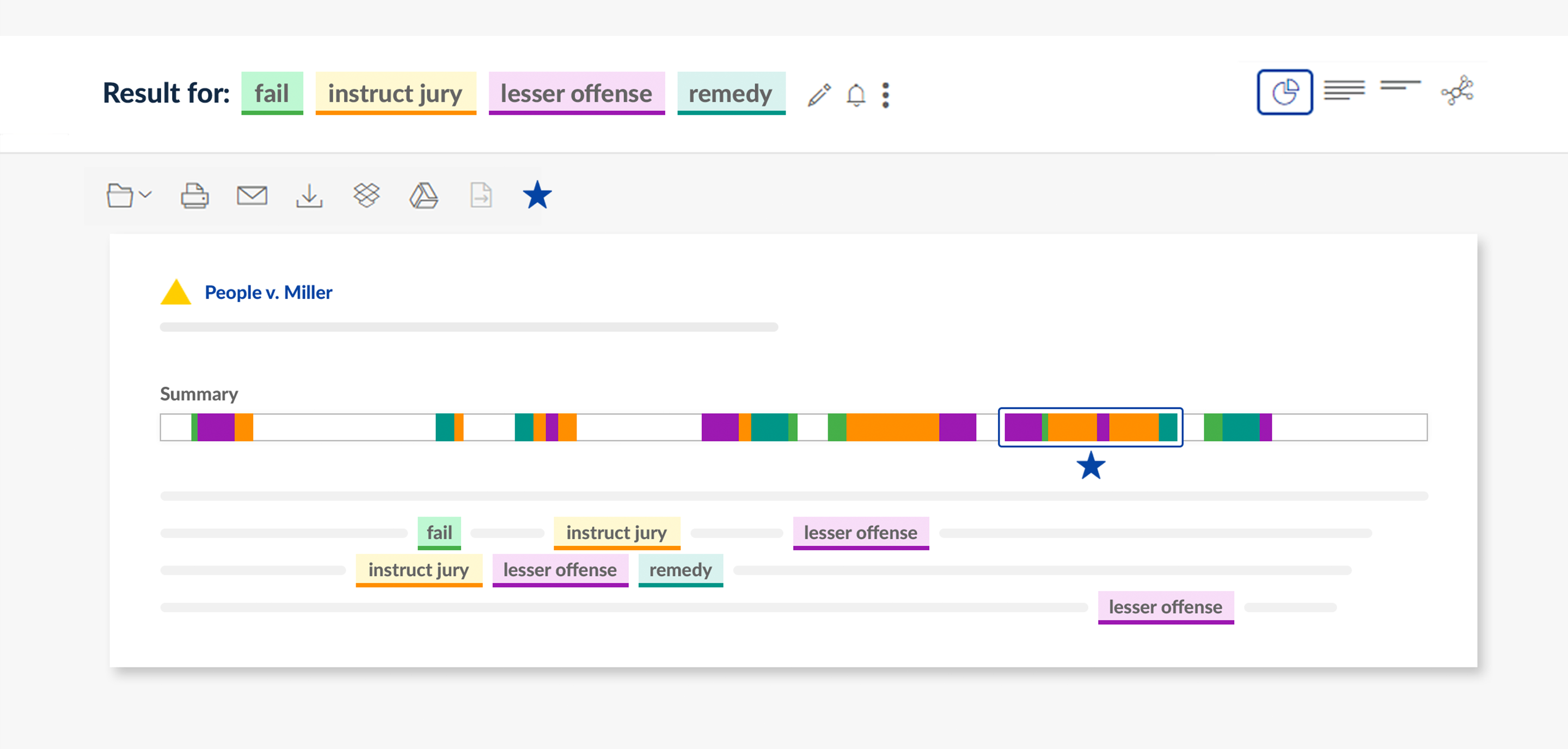The height and width of the screenshot is (749, 1568).
Task: Open the network graph view icon
Action: coord(1457,91)
